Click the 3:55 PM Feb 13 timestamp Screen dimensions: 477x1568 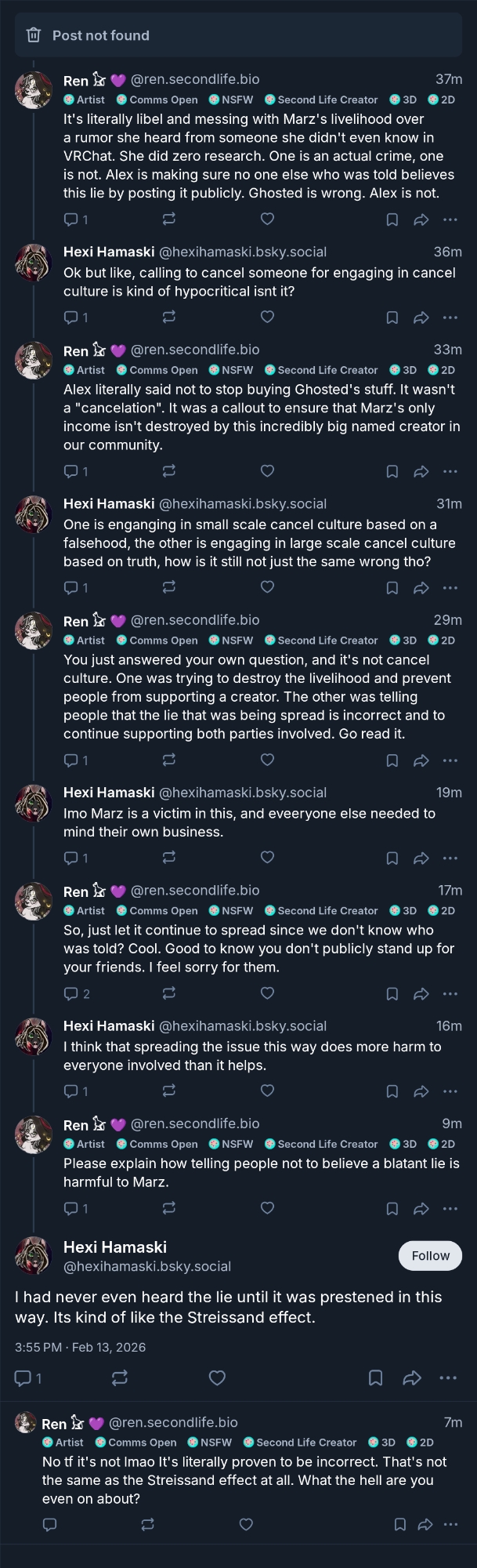pos(80,1347)
